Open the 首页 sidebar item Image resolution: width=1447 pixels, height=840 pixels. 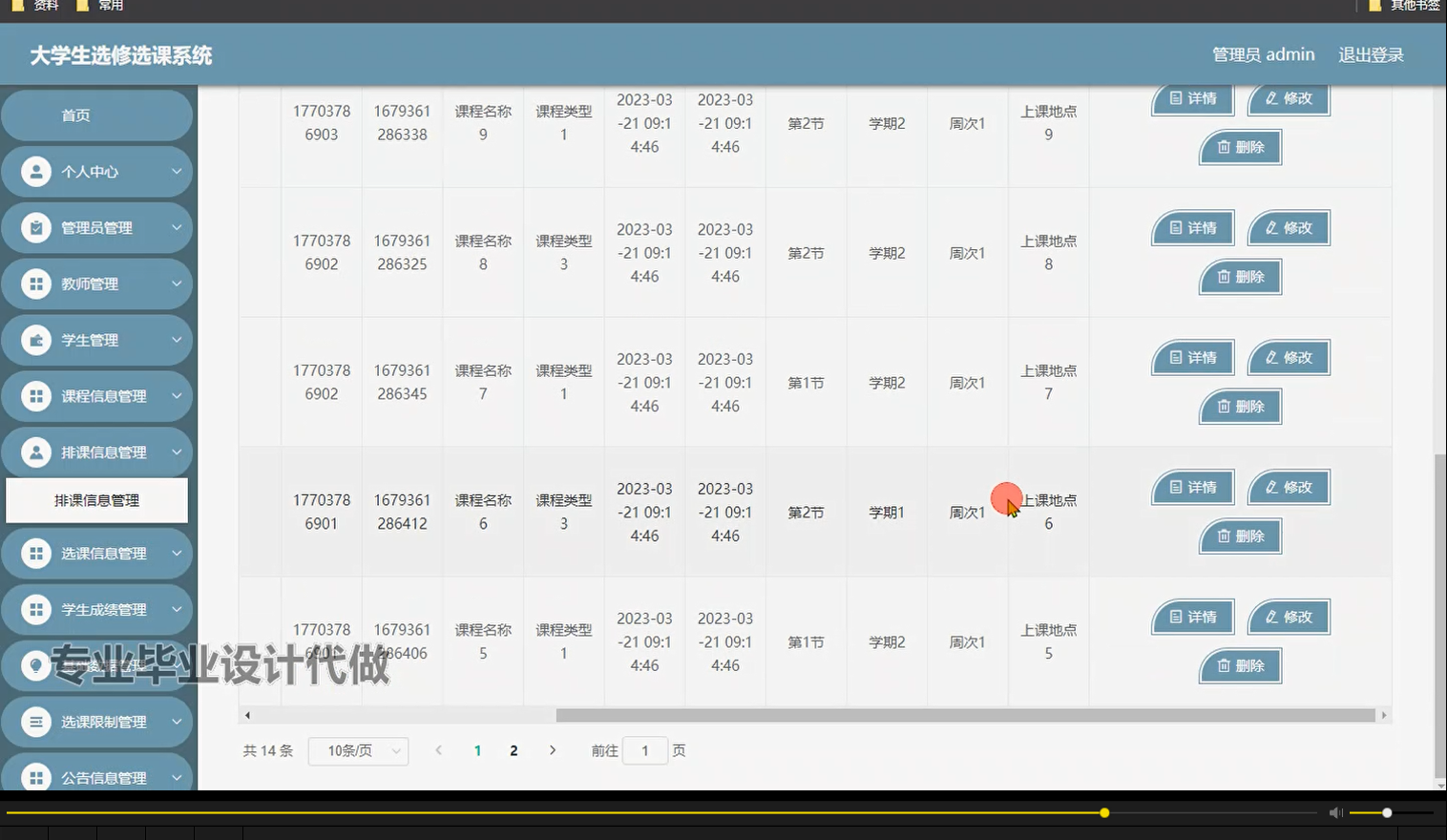(97, 115)
